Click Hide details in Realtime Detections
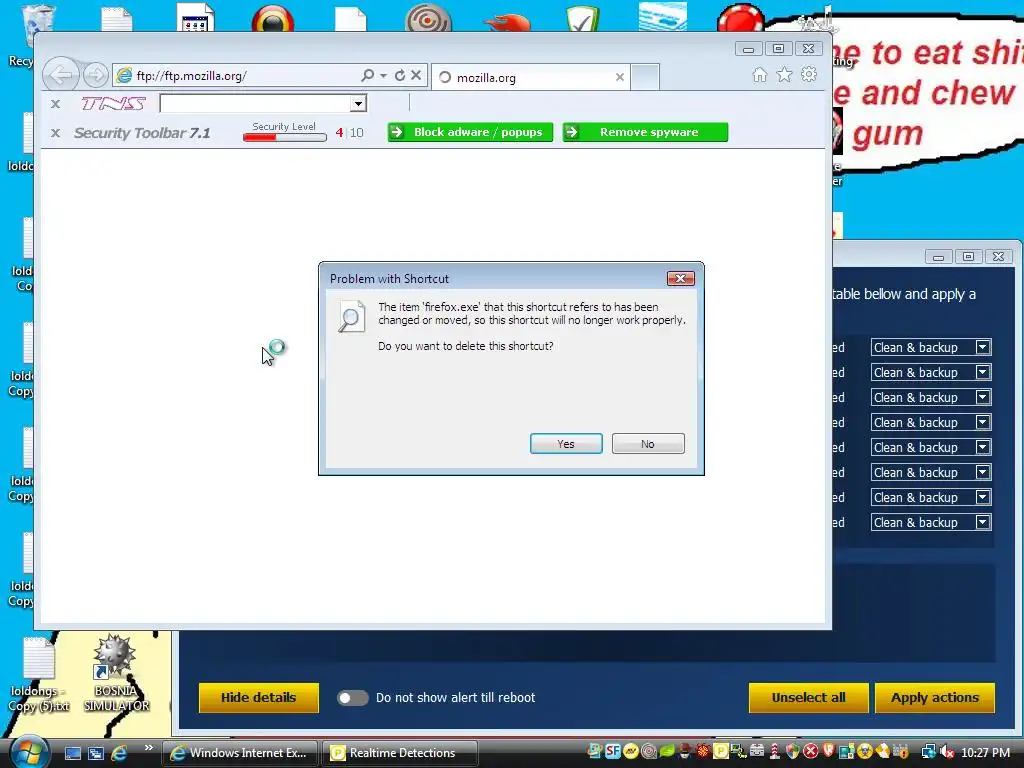This screenshot has height=768, width=1024. click(259, 697)
